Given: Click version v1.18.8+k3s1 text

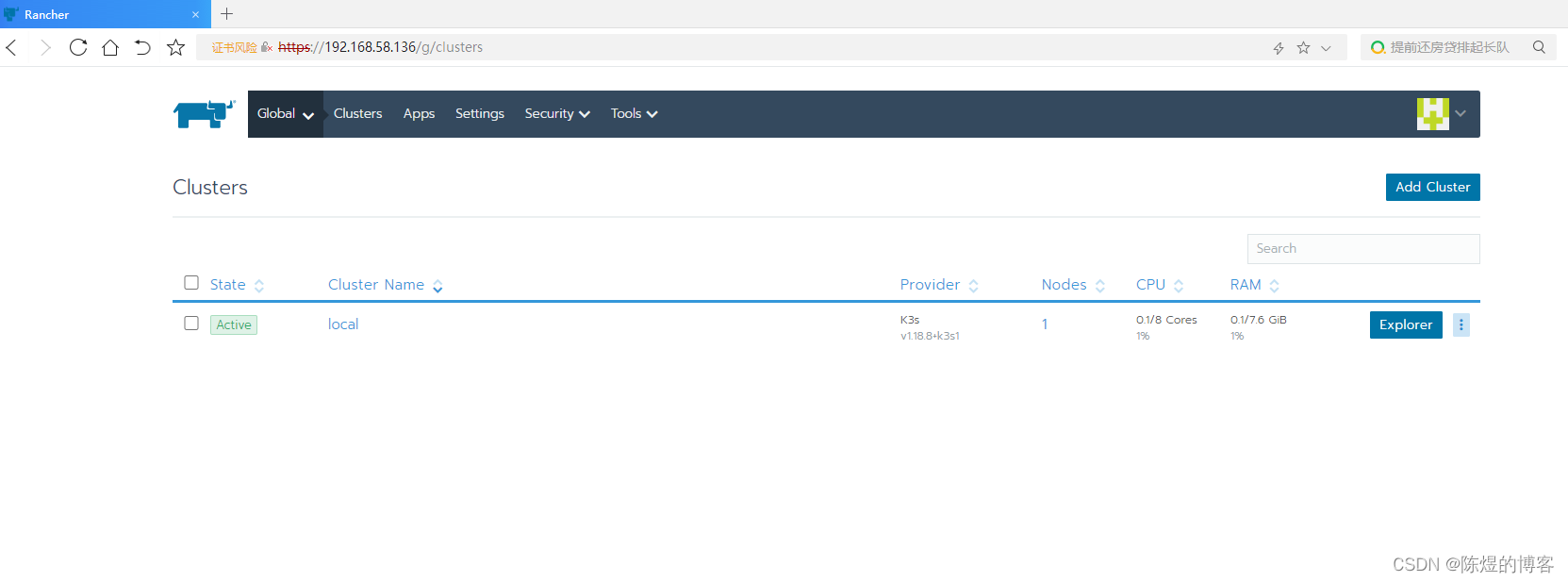Looking at the screenshot, I should tap(930, 336).
